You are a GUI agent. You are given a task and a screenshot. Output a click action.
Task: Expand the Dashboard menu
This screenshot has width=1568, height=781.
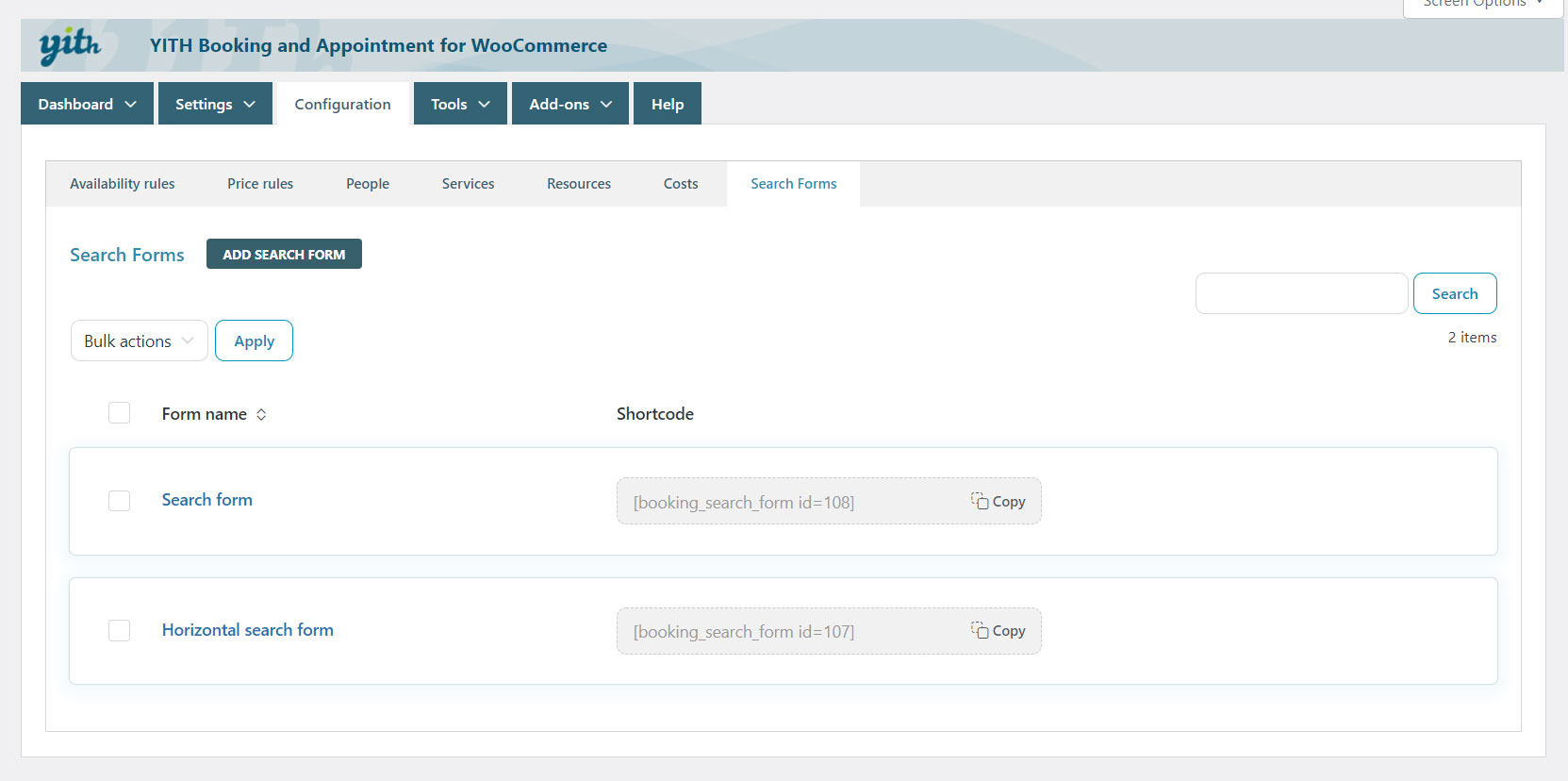pyautogui.click(x=87, y=104)
